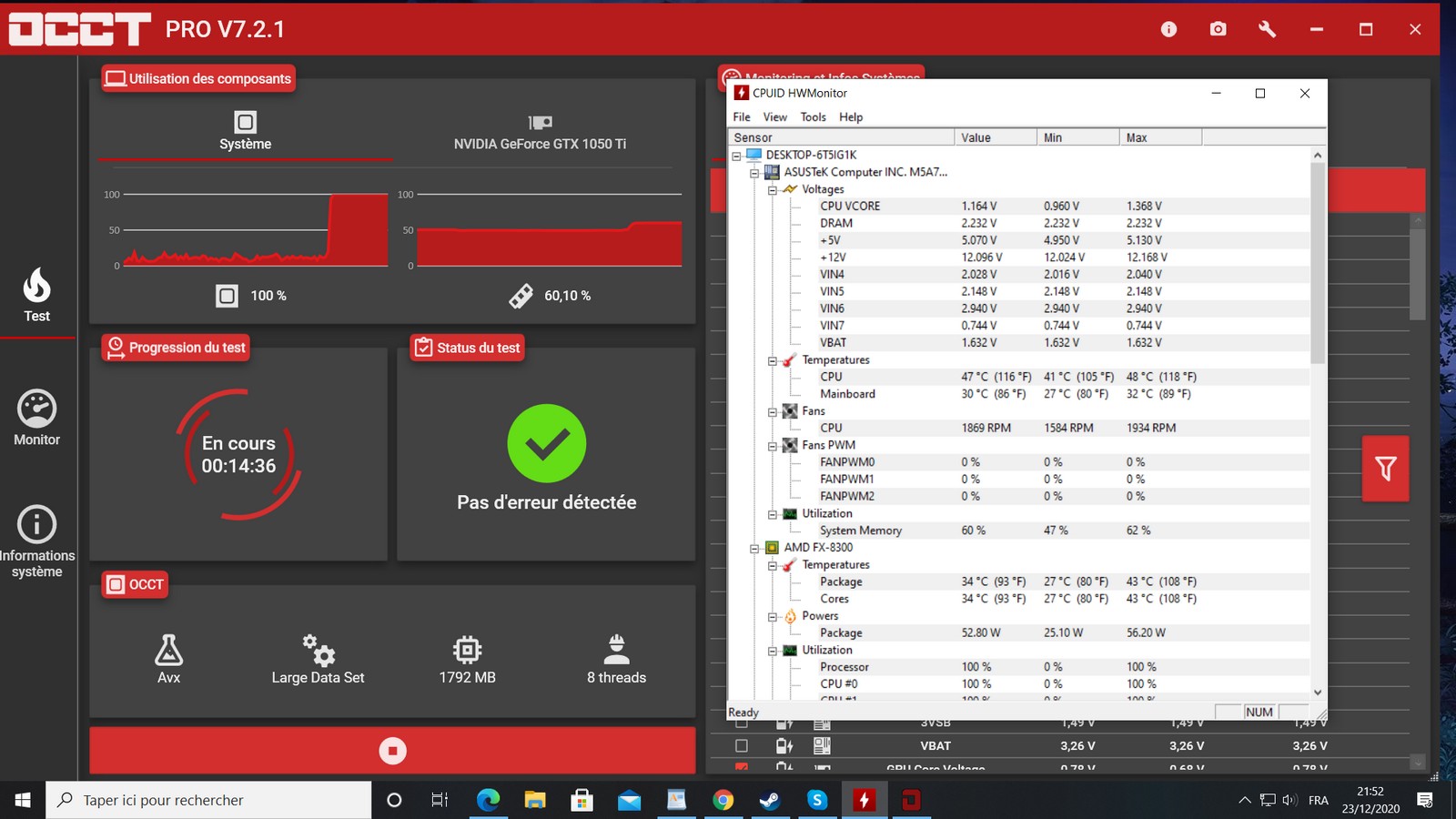Click the Large Data Set gears icon
This screenshot has width=1456, height=819.
pos(318,651)
